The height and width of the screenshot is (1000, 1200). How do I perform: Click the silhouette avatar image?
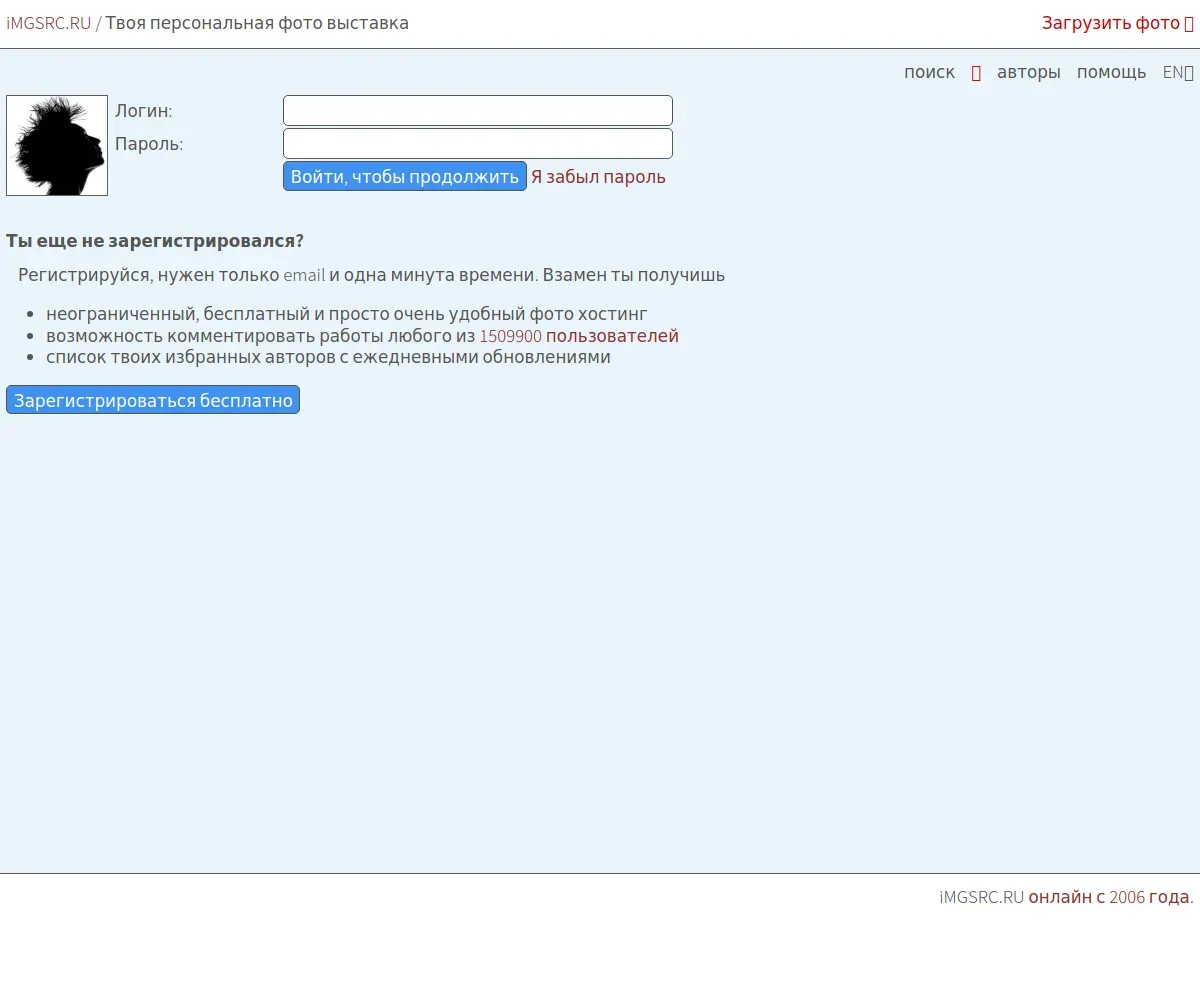[57, 145]
